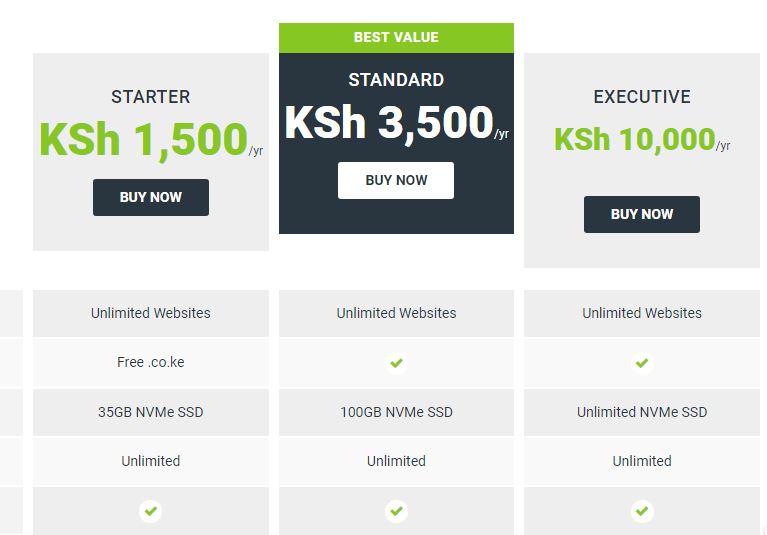Click the Executive plan free domain checkmark
This screenshot has width=767, height=535.
(x=642, y=363)
